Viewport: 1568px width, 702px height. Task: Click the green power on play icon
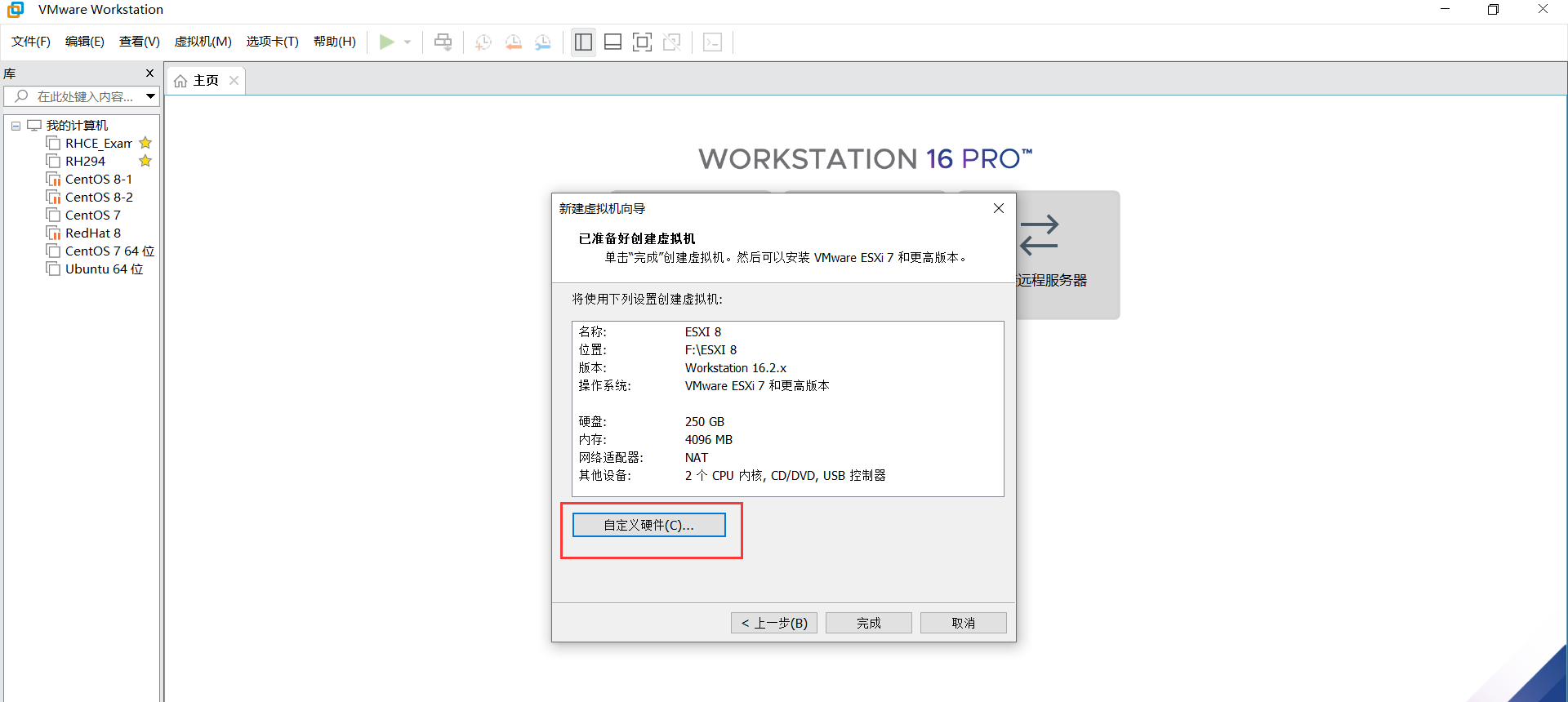point(387,42)
